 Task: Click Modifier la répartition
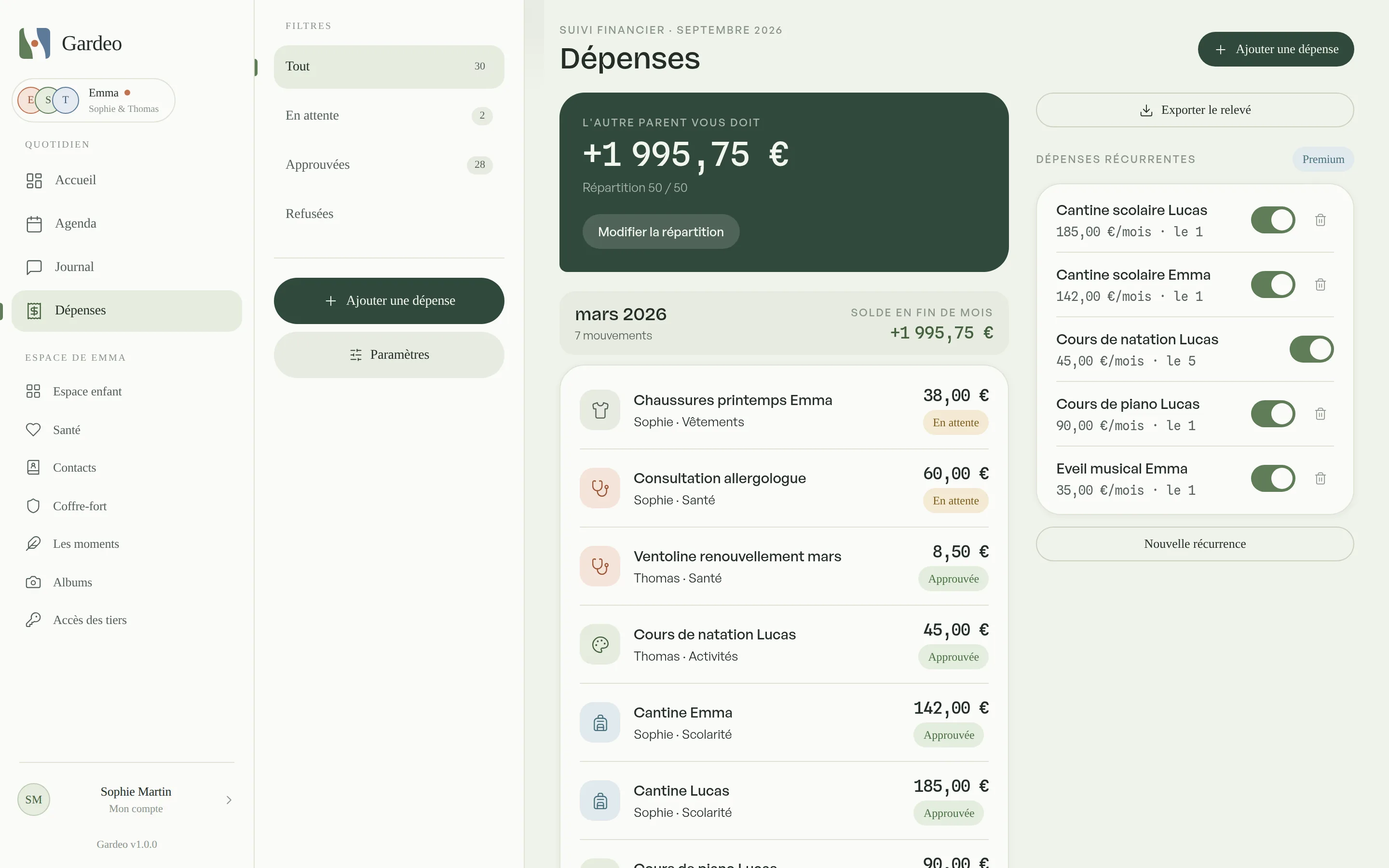click(x=661, y=232)
